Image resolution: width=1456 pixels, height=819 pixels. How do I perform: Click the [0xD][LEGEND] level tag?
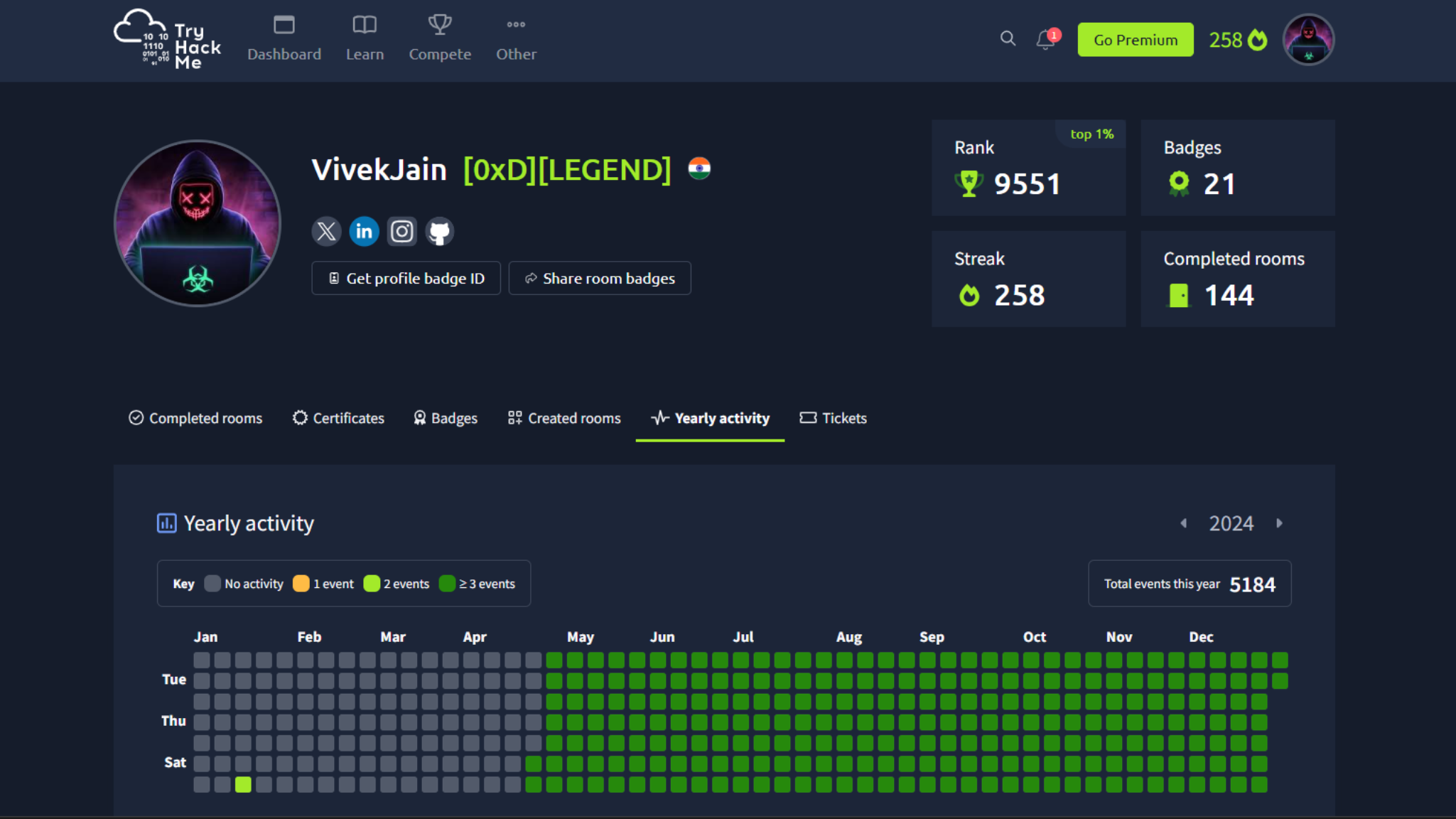567,170
